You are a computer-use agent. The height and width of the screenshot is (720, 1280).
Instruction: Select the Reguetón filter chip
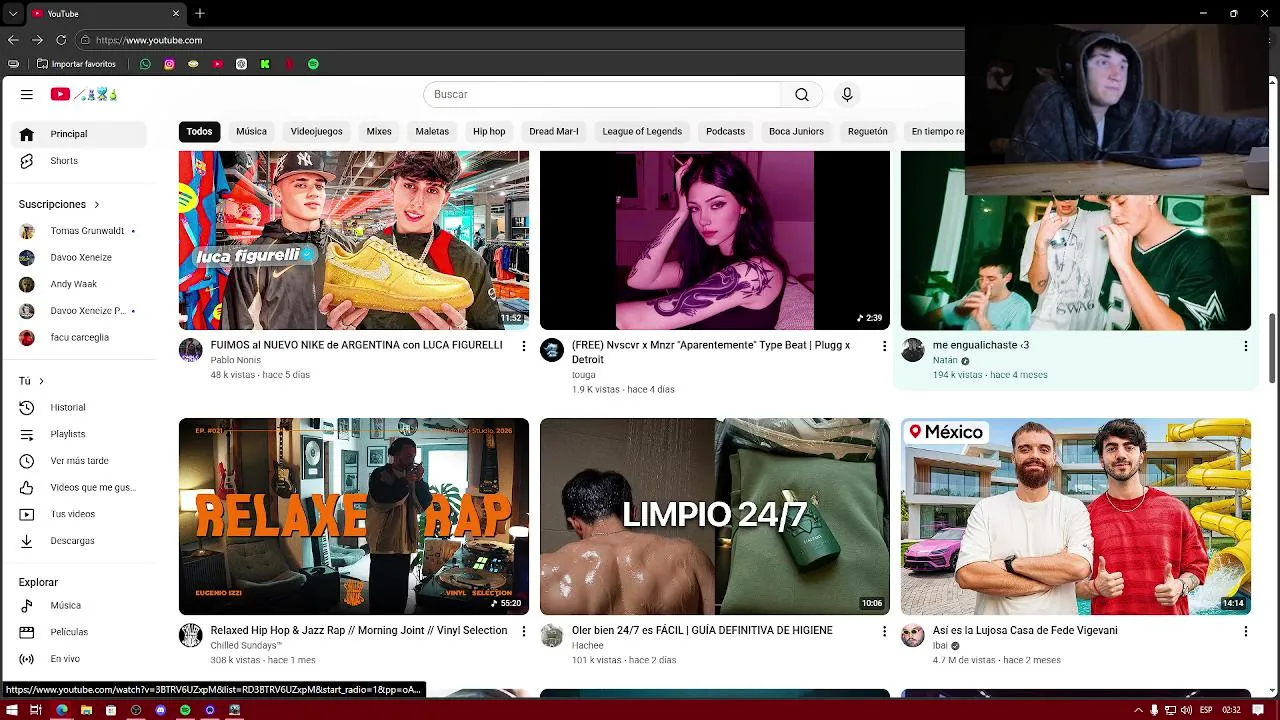pyautogui.click(x=867, y=131)
